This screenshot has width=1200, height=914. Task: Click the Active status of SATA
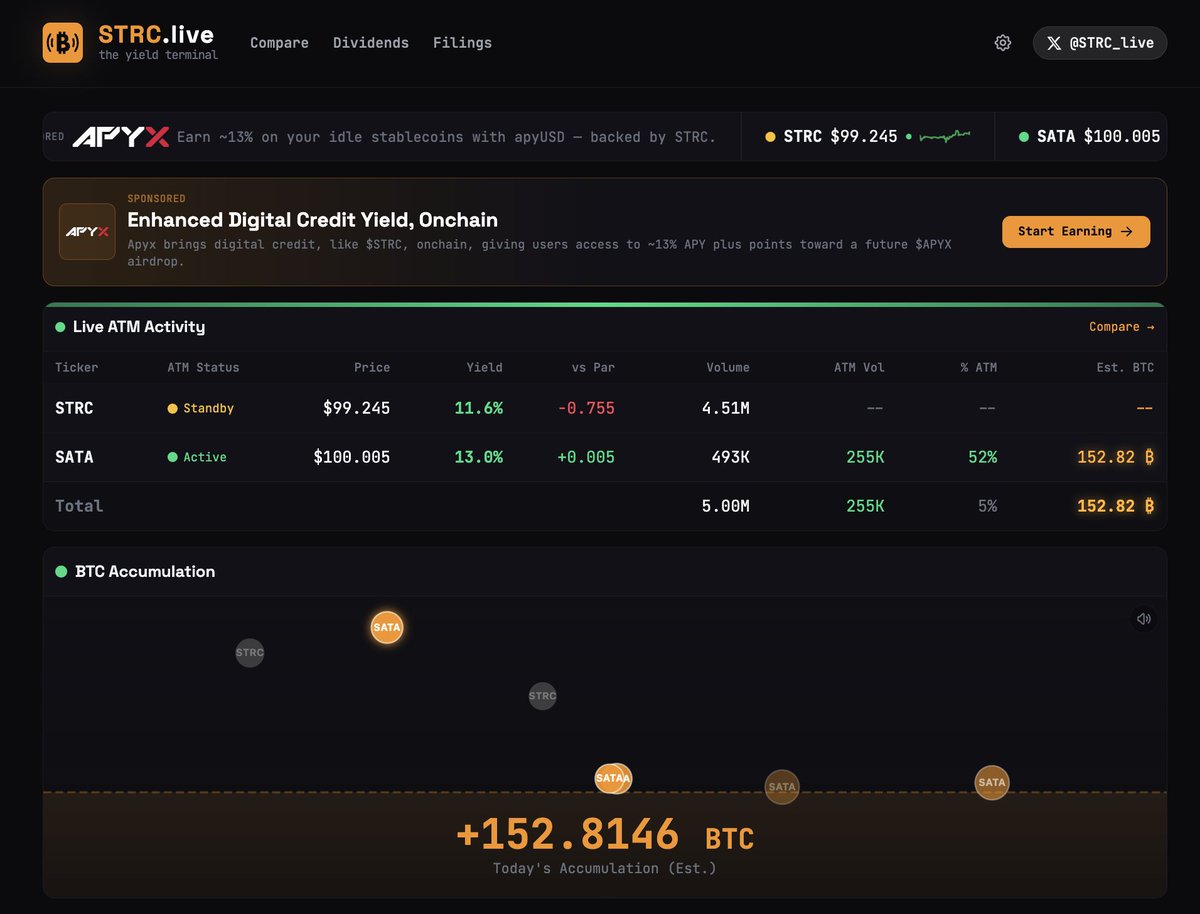tap(197, 457)
